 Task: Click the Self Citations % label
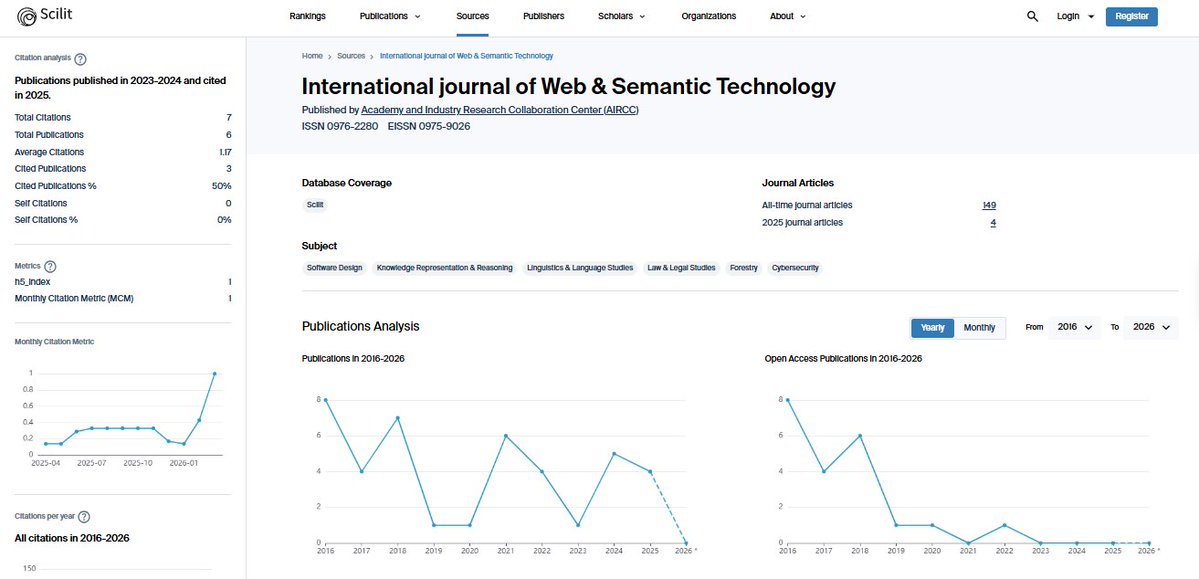point(46,220)
